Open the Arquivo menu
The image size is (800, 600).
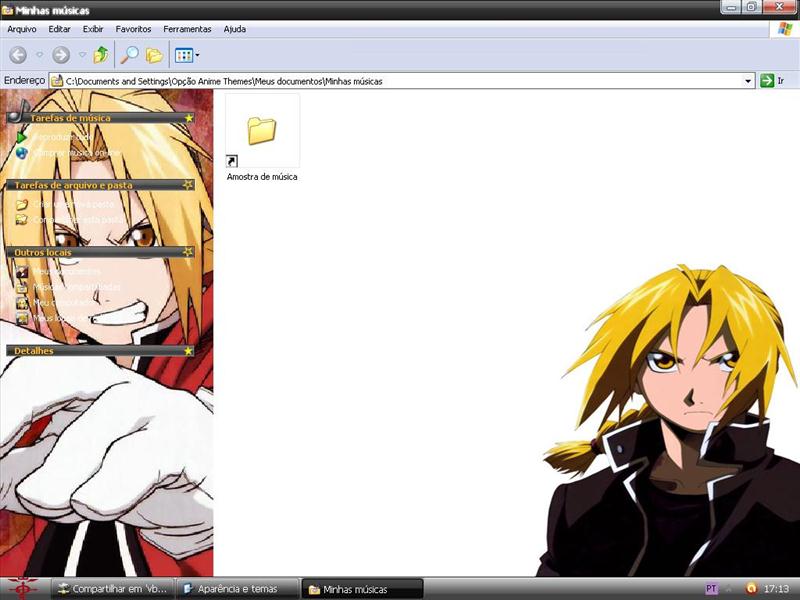21,29
